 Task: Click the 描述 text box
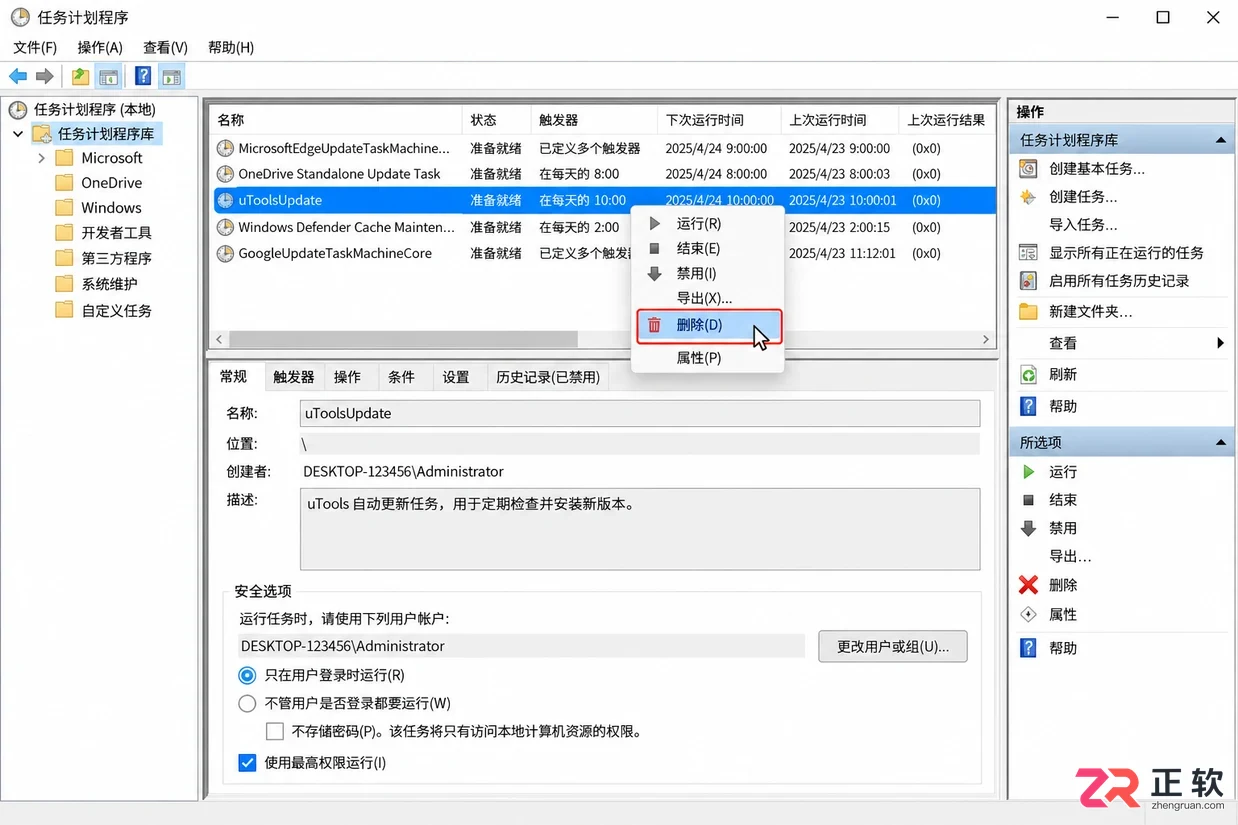(x=640, y=529)
